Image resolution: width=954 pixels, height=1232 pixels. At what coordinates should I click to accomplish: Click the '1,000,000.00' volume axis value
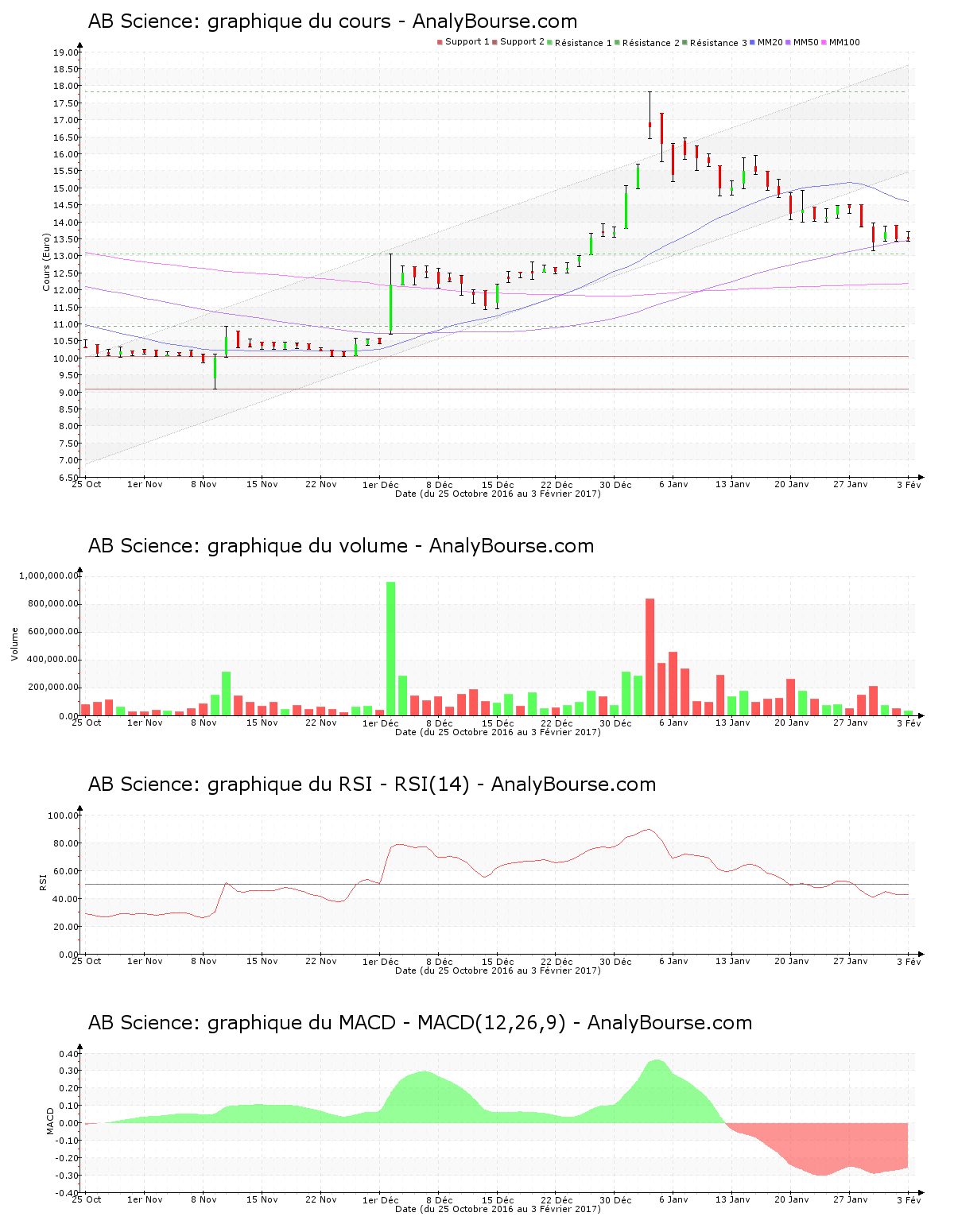click(48, 576)
